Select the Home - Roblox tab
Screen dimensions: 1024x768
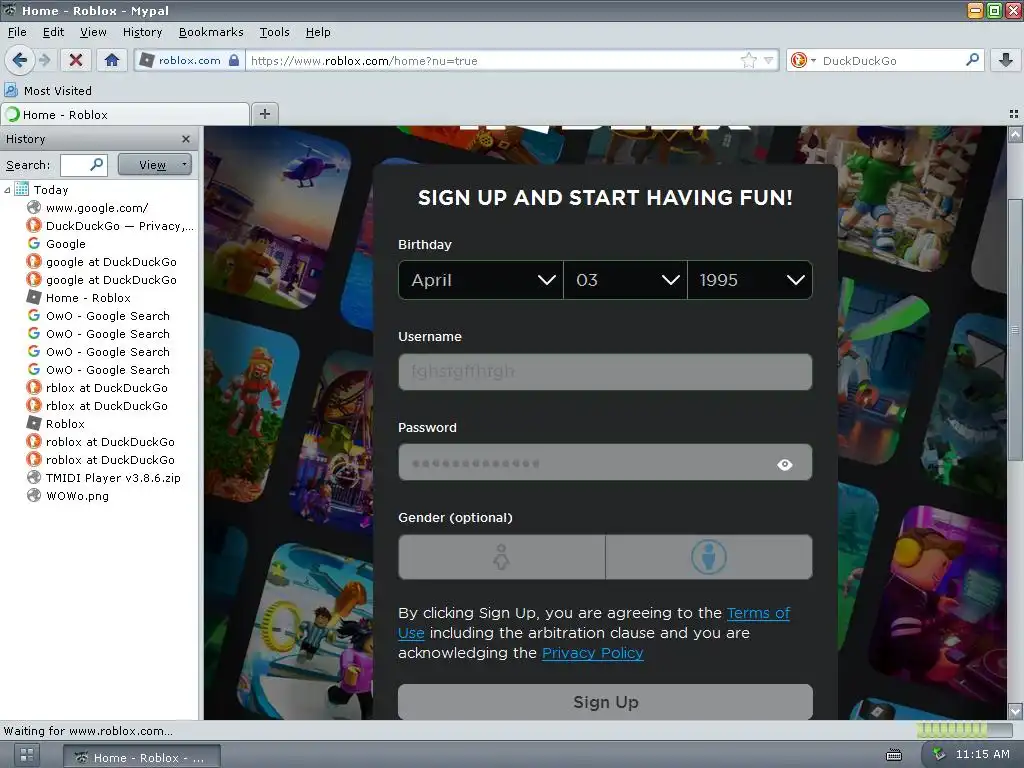click(125, 115)
